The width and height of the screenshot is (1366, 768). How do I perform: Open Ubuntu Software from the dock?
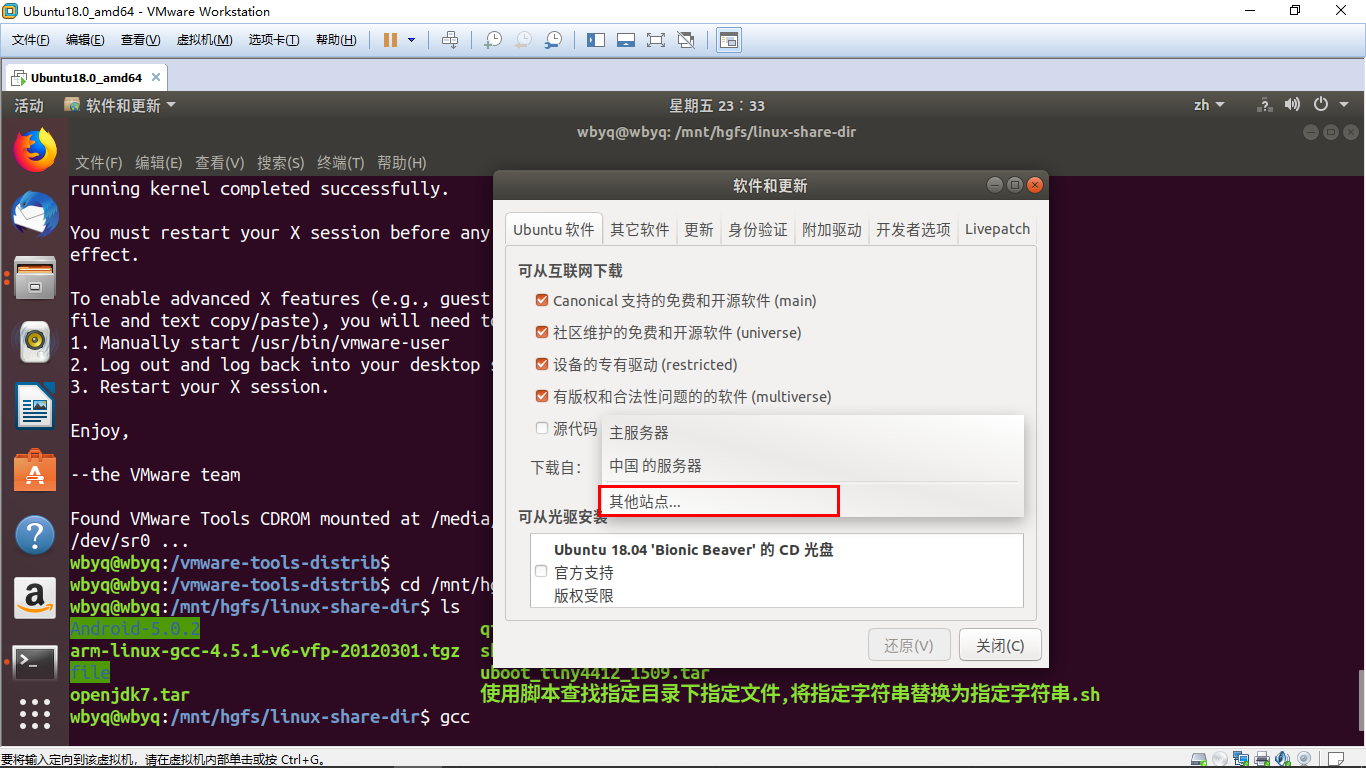point(35,470)
